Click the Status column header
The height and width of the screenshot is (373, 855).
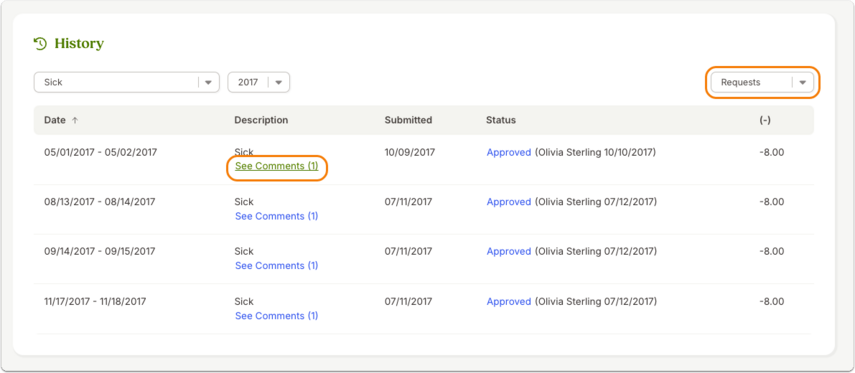(501, 120)
